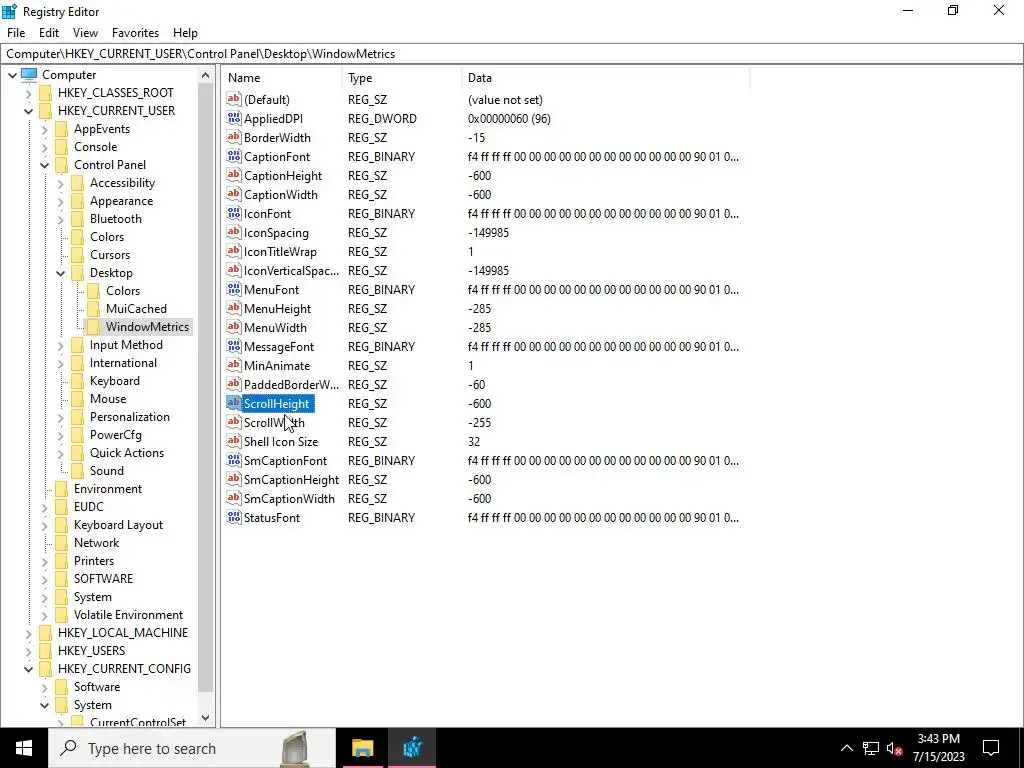Sort values by the Data column header
1024x768 pixels.
click(605, 78)
